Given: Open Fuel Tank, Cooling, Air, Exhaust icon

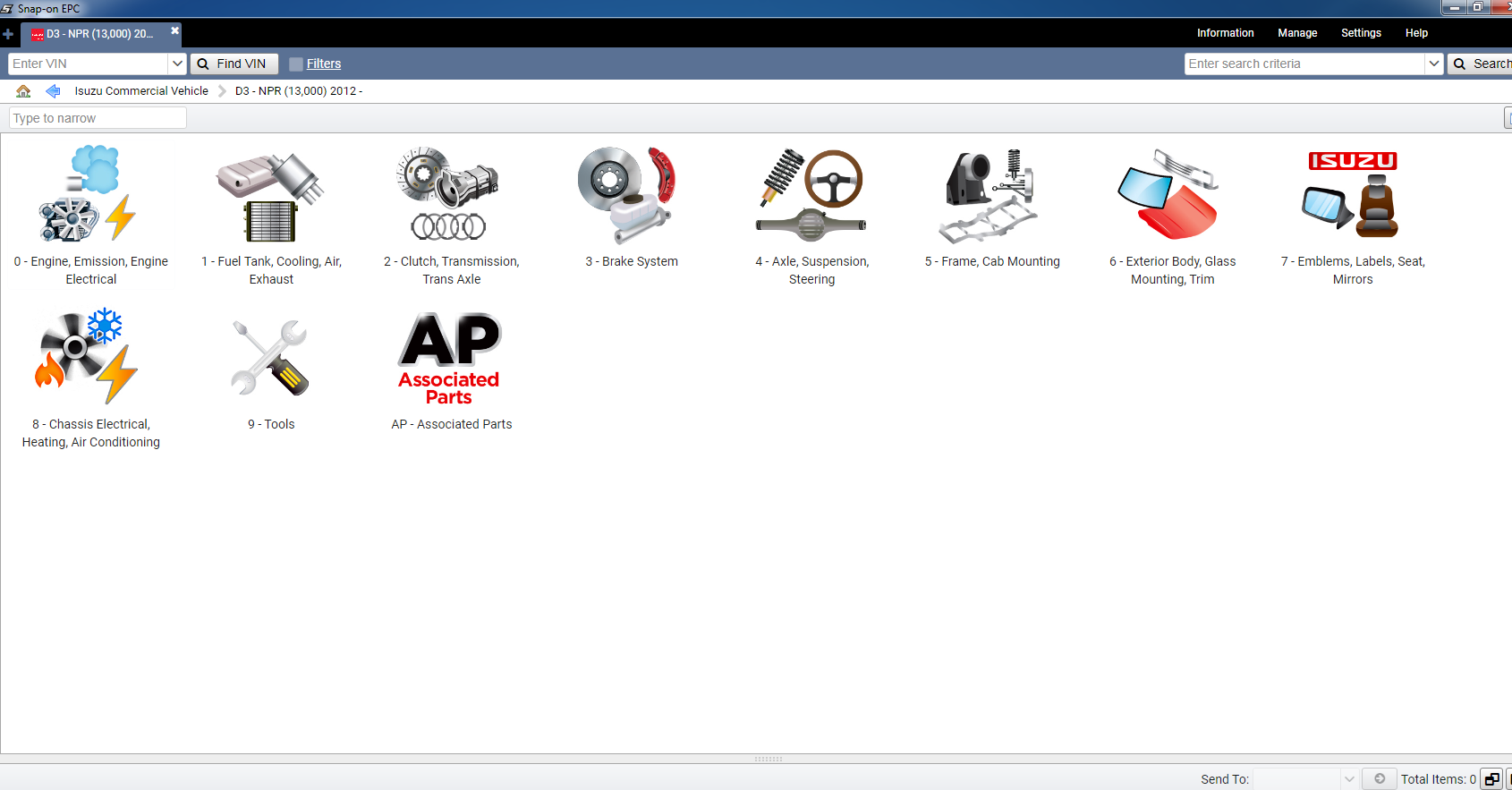Looking at the screenshot, I should (x=270, y=197).
